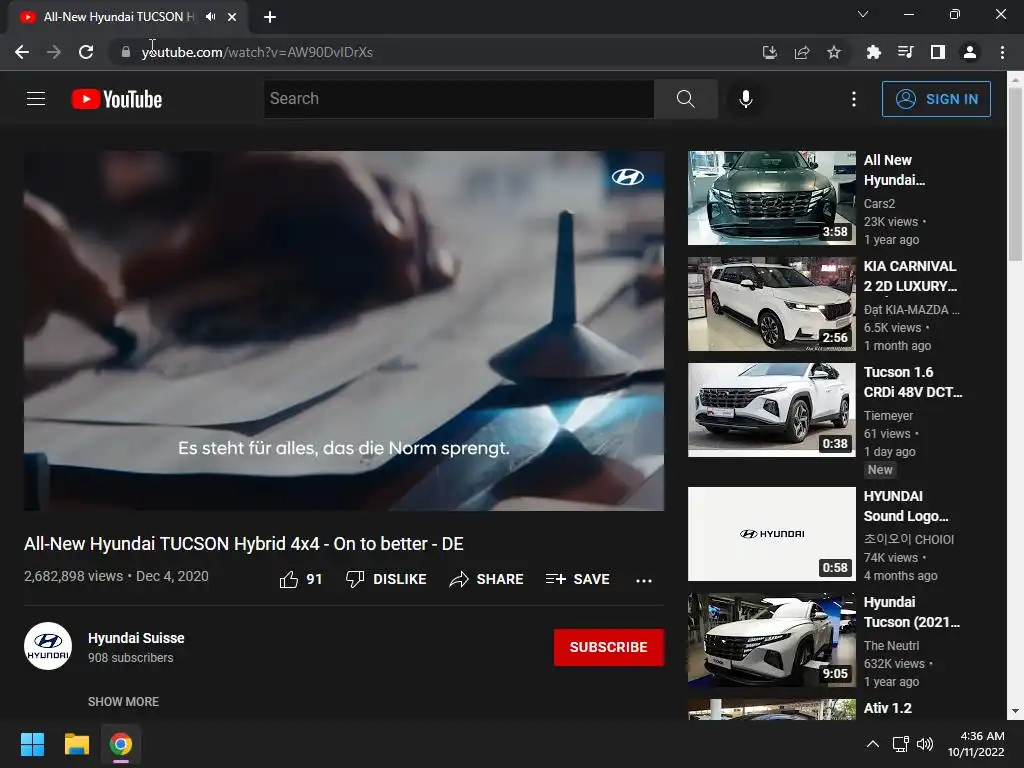Click the address bar URL

(257, 52)
